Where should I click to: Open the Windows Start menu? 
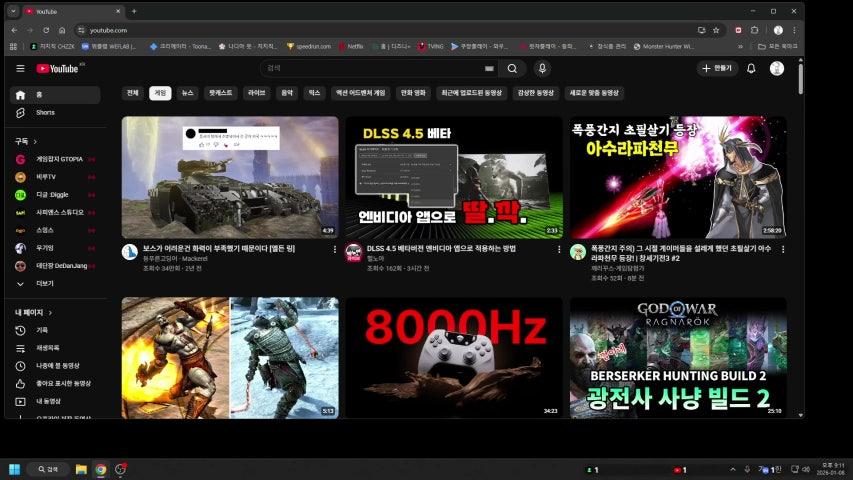click(15, 470)
